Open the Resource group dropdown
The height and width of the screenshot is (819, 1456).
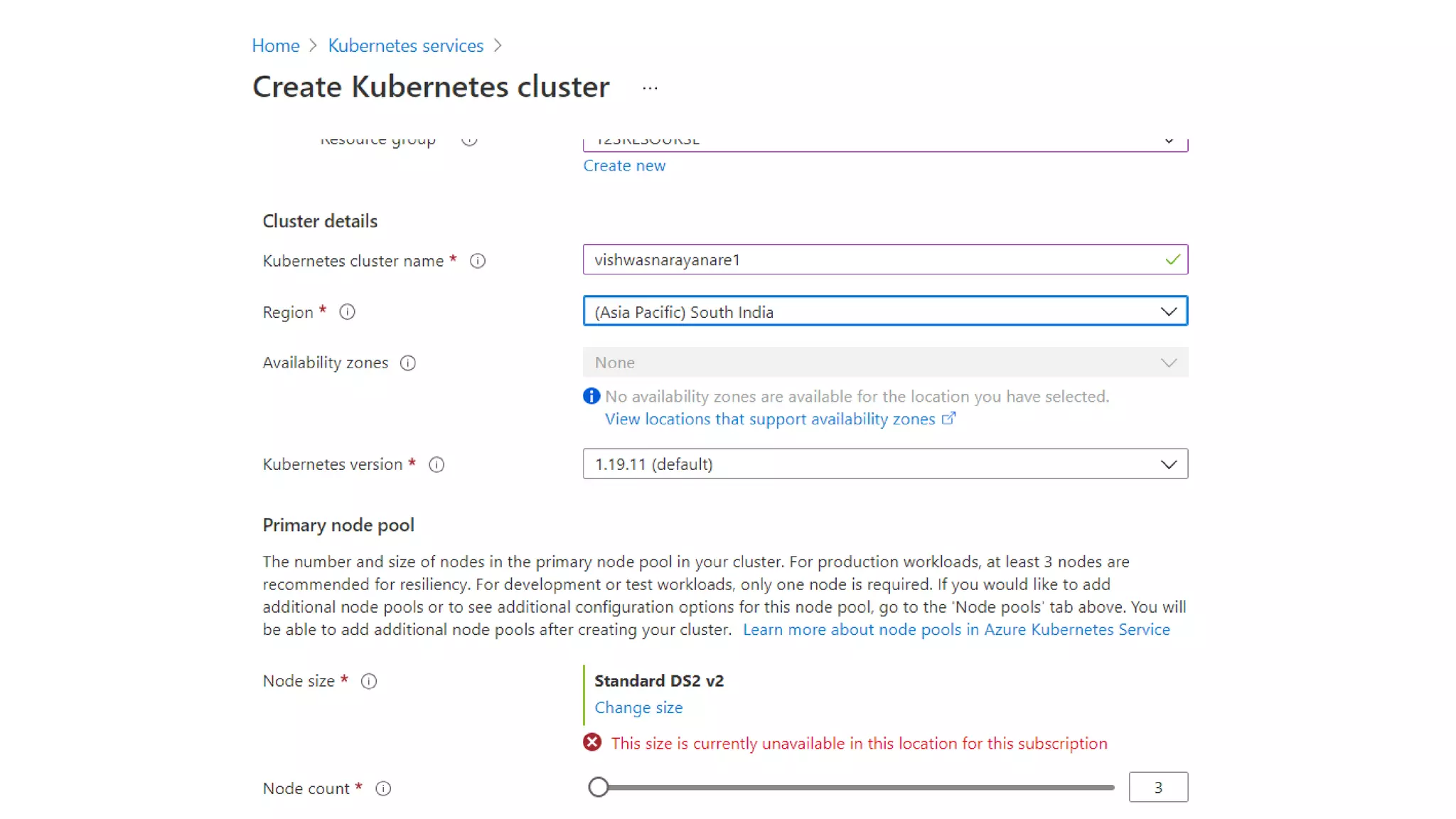[885, 142]
